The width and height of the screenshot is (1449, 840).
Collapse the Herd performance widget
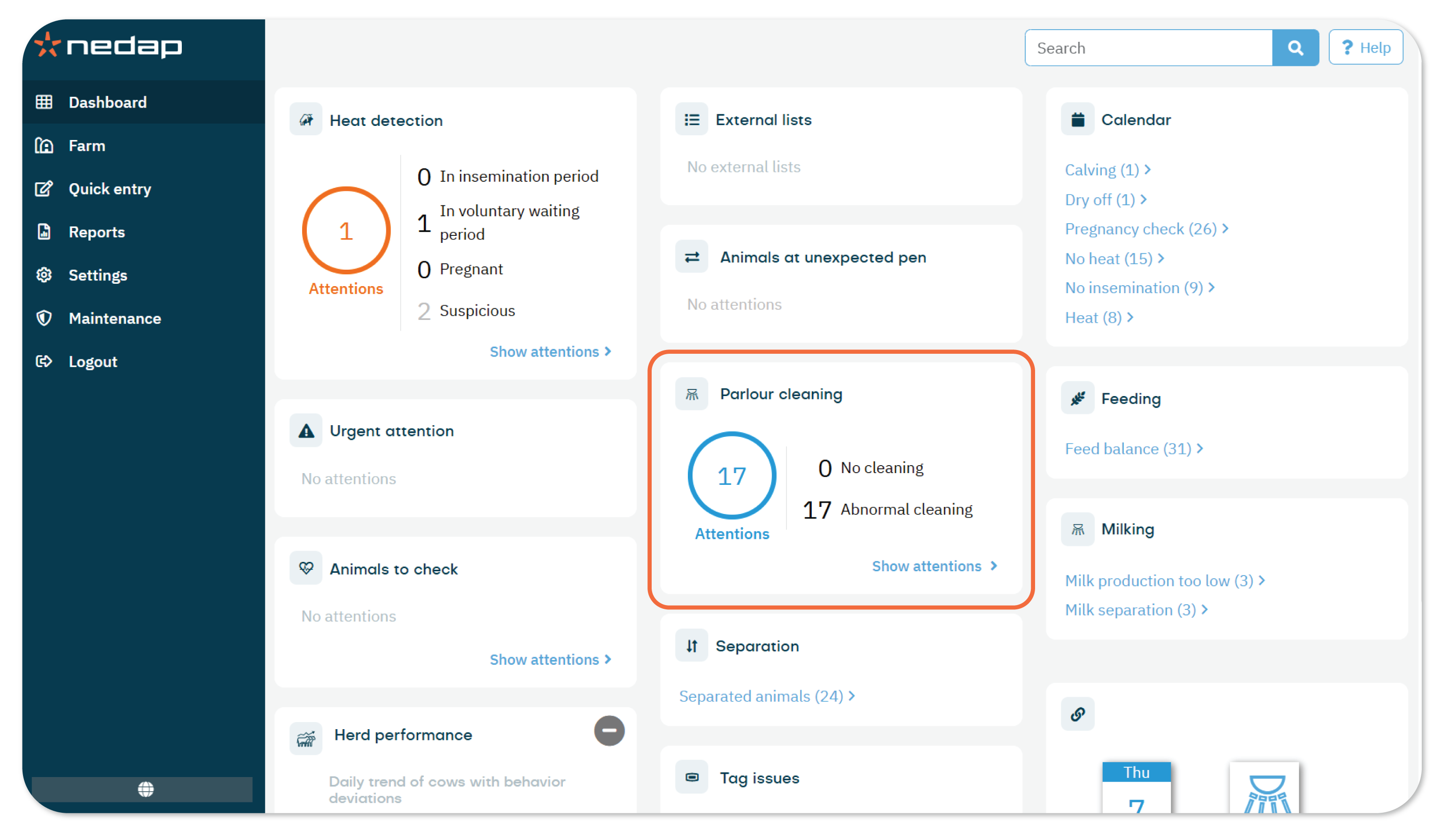(x=609, y=731)
